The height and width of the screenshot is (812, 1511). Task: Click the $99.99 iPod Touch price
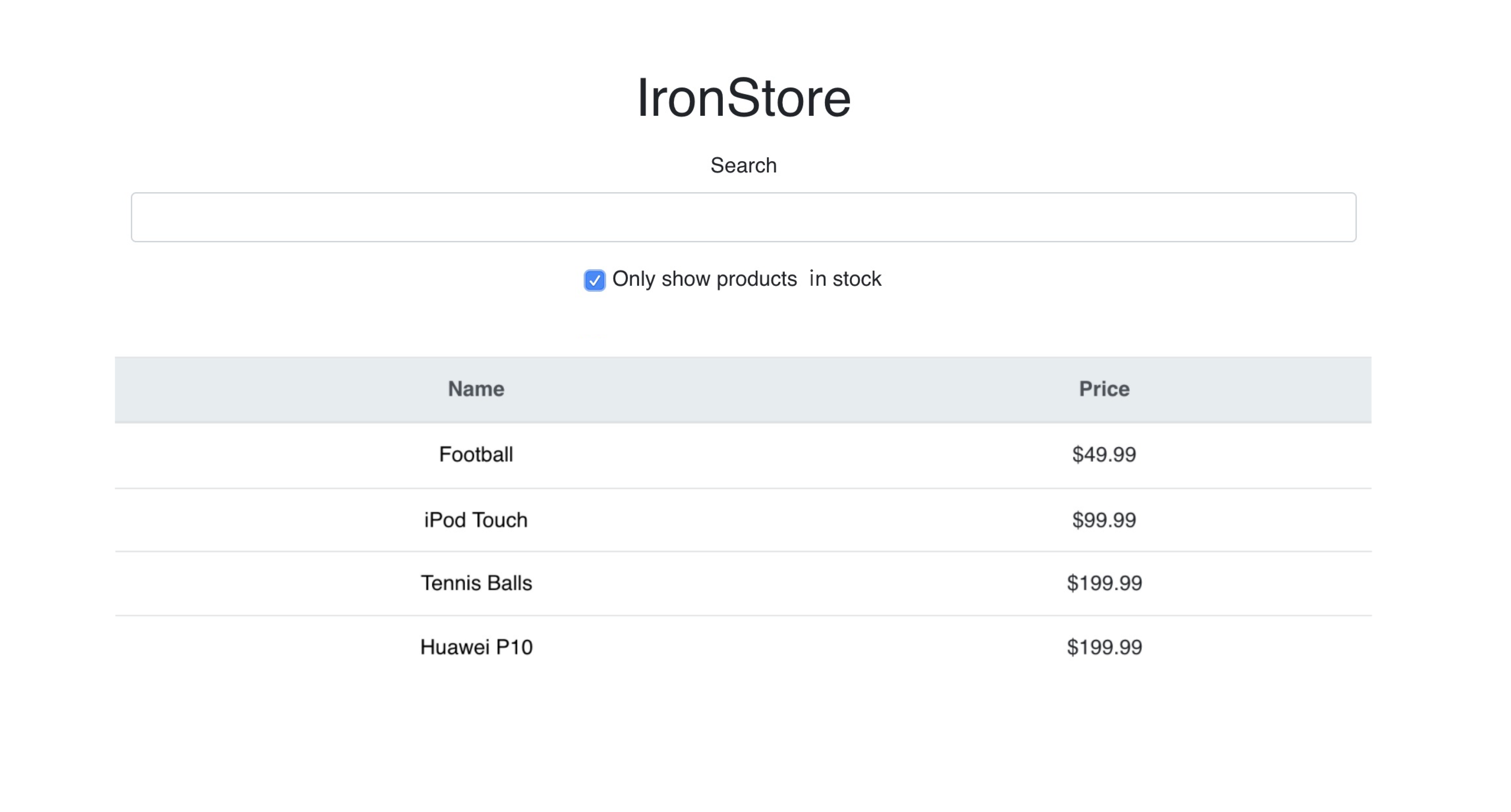(1104, 520)
